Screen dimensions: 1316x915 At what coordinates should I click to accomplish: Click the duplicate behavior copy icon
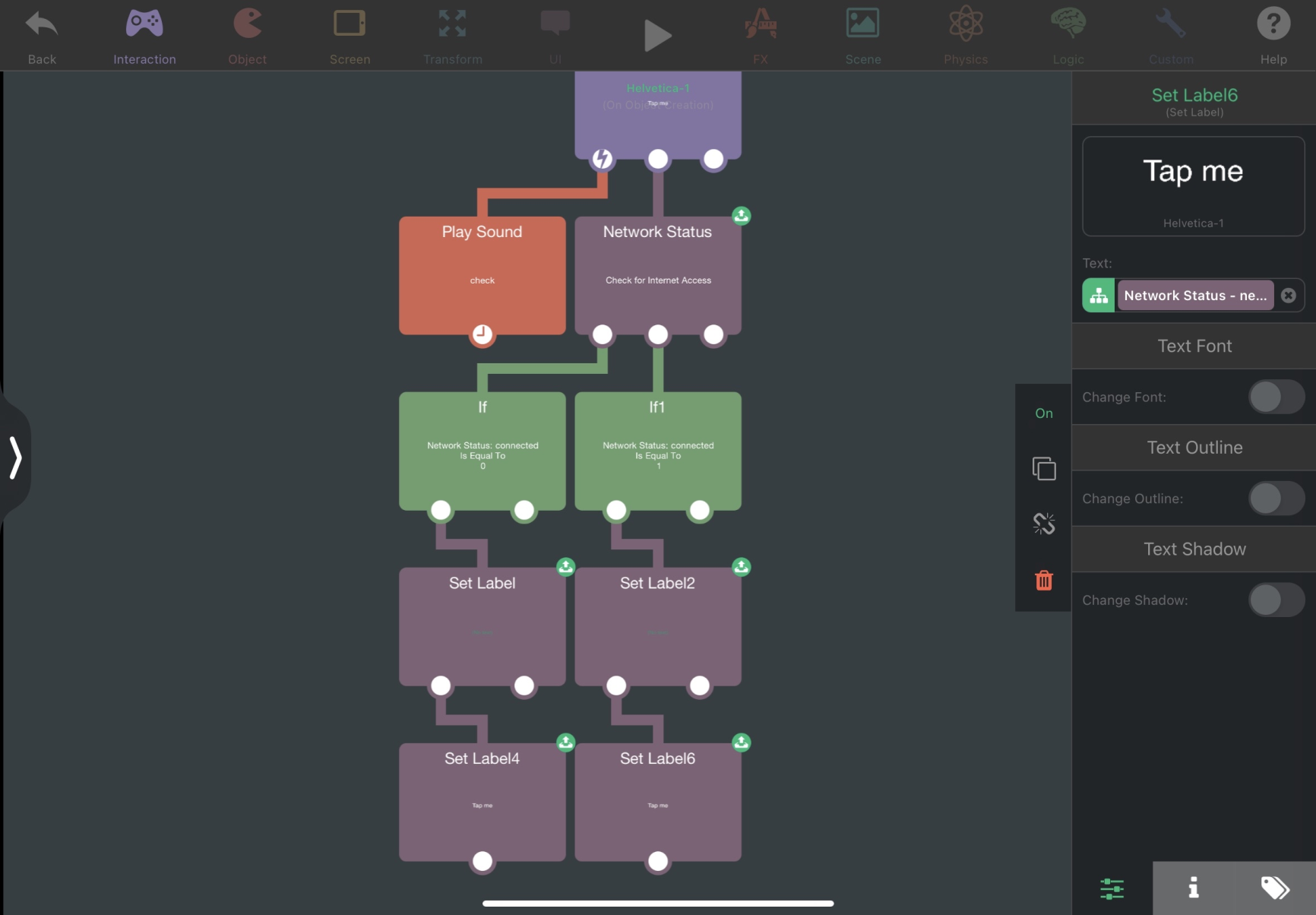click(1043, 468)
